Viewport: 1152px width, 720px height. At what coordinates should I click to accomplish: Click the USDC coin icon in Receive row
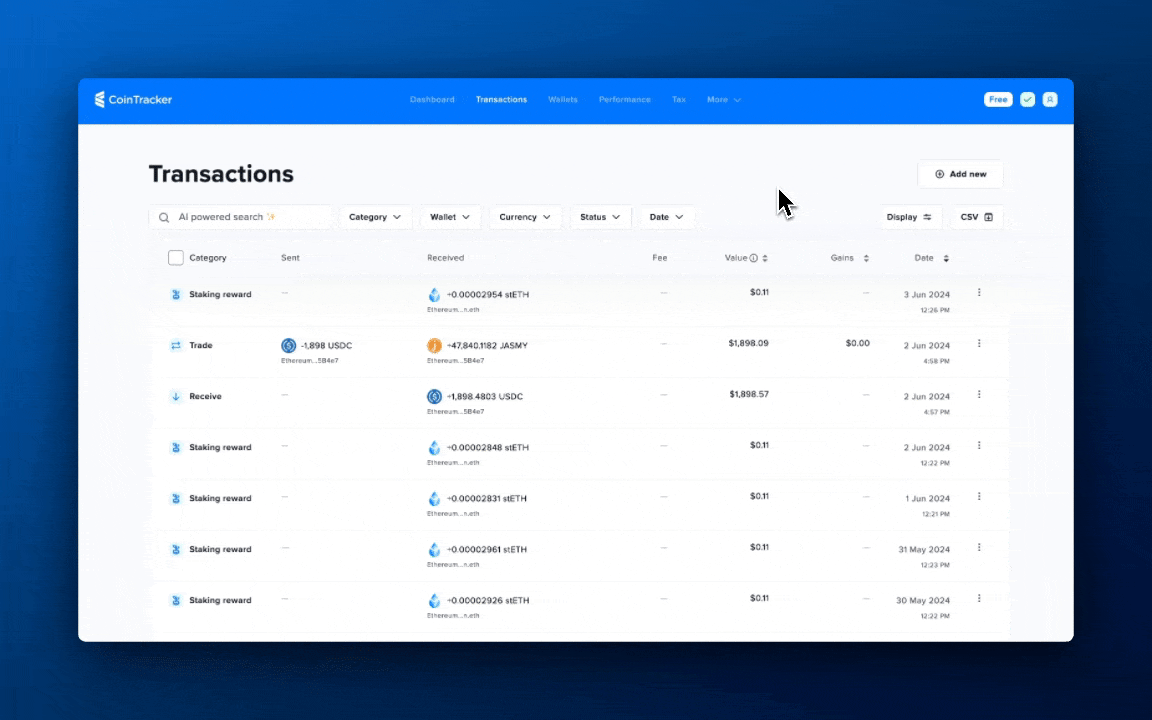click(434, 396)
